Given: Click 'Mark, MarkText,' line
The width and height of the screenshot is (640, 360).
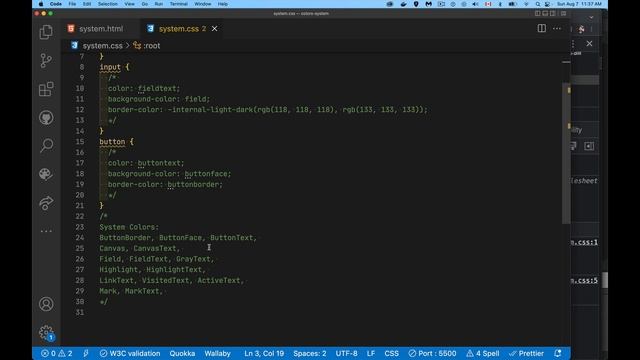Looking at the screenshot, I should tap(131, 291).
